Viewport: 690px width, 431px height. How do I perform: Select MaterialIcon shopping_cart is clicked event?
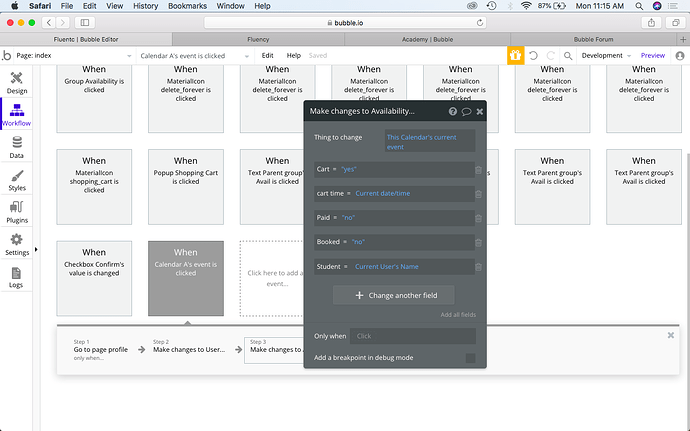[x=94, y=187]
